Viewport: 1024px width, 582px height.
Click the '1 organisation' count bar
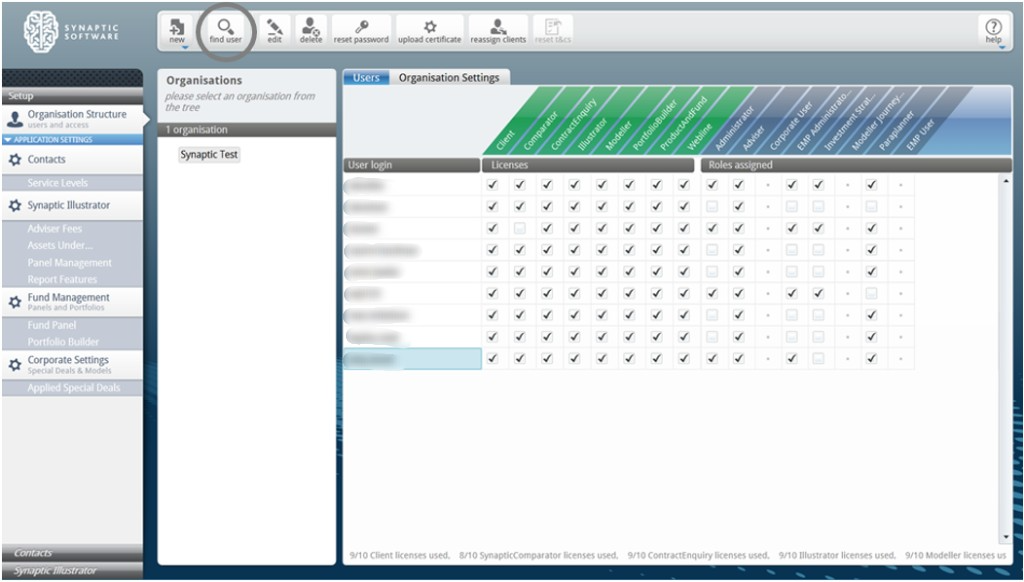coord(247,130)
